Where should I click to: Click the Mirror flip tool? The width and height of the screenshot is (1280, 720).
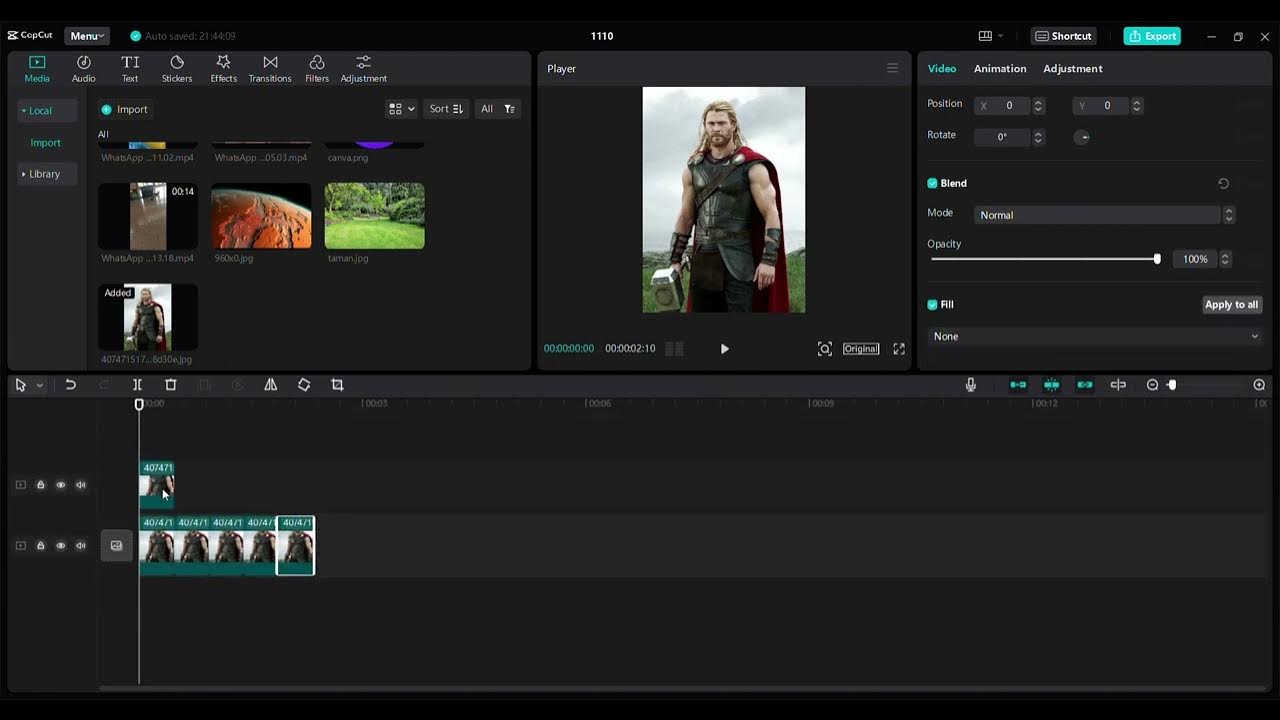[x=271, y=385]
